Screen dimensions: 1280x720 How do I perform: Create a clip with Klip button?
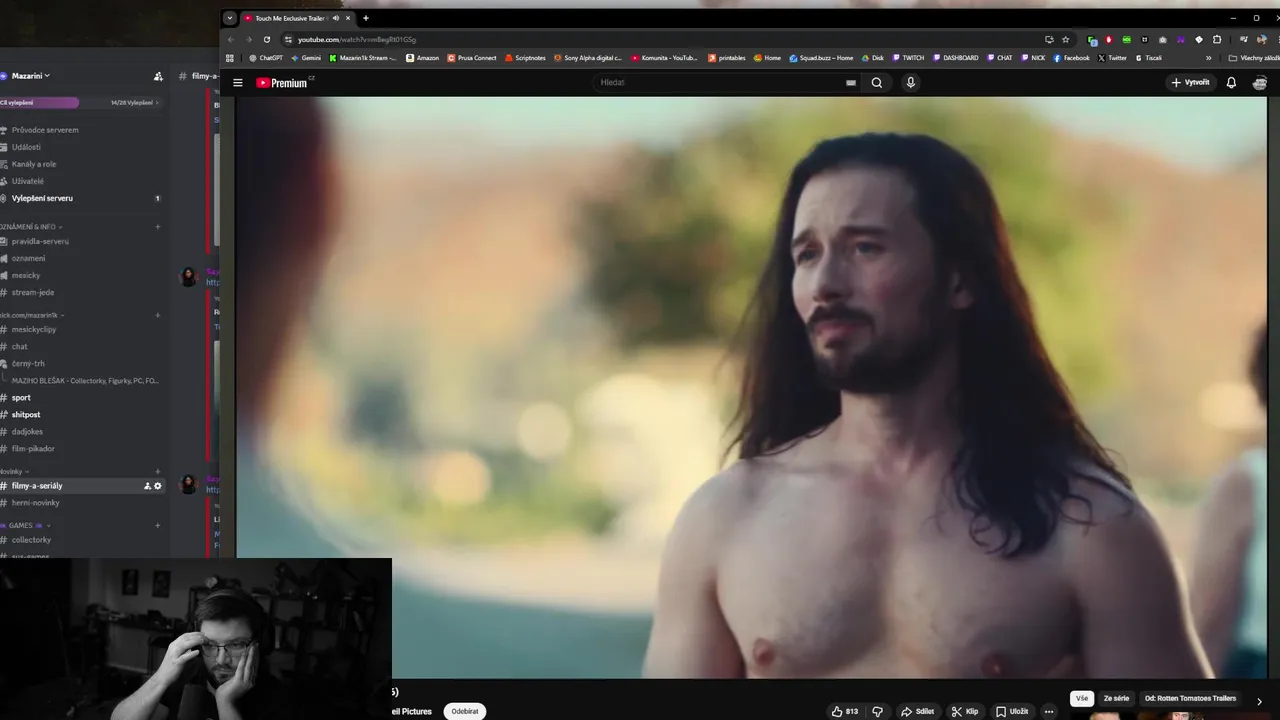tap(964, 711)
